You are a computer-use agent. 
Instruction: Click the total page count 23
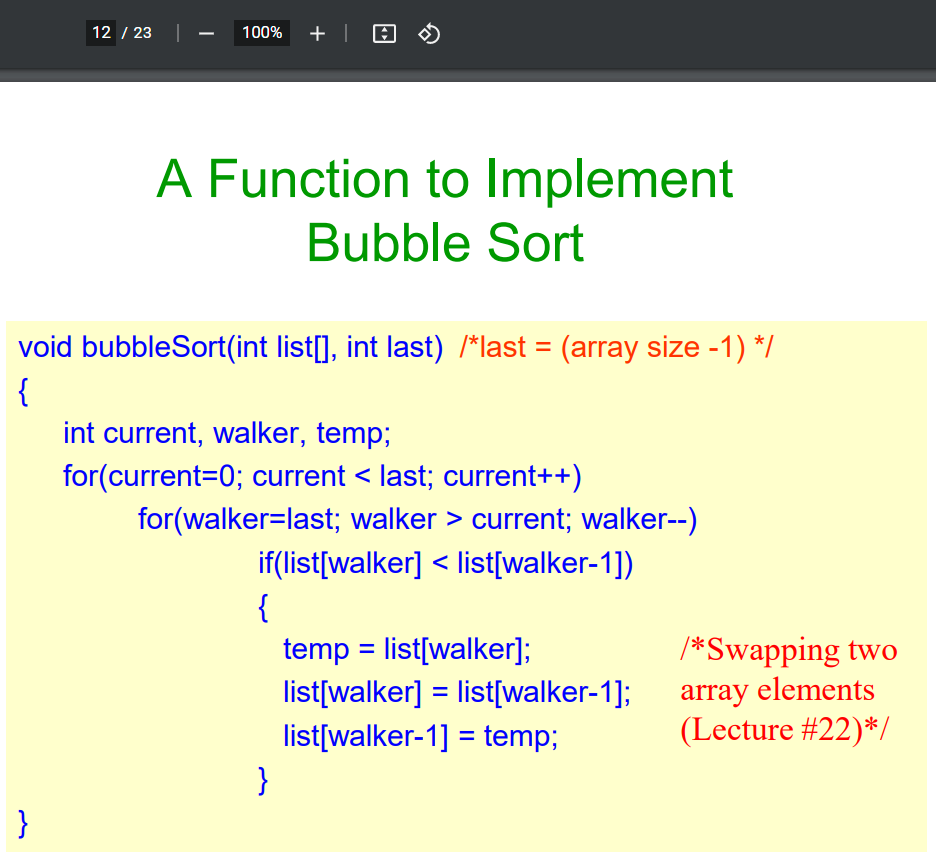point(143,32)
